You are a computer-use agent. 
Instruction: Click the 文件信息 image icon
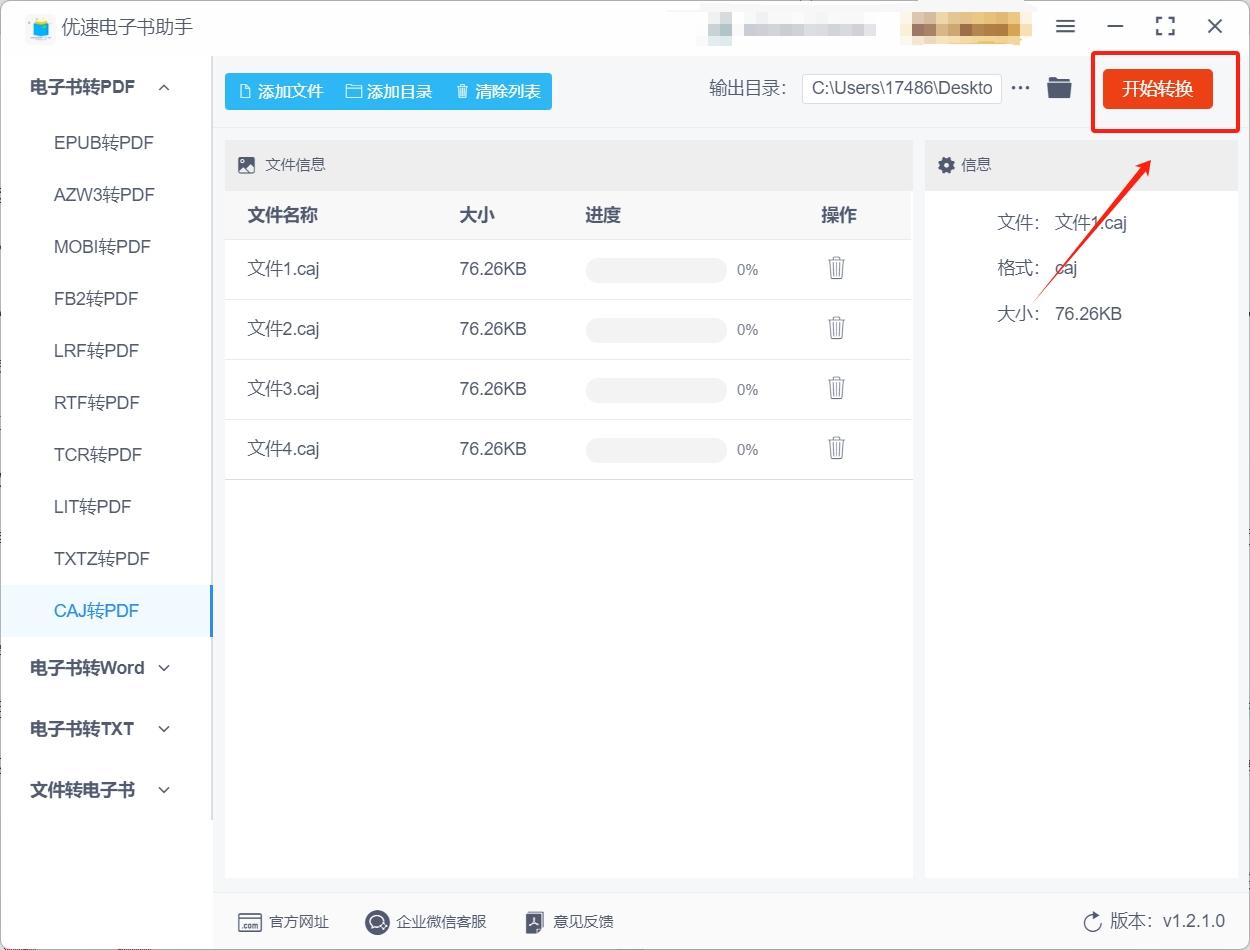247,165
